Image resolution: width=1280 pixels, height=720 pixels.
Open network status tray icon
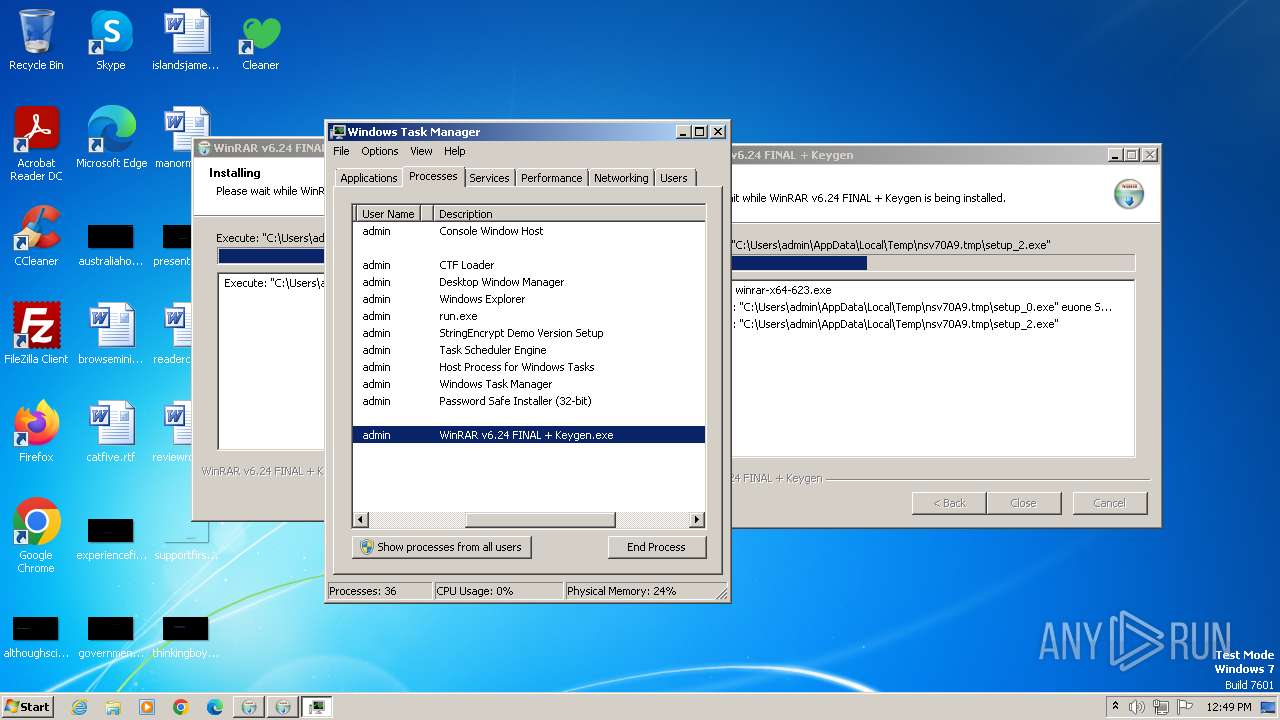(1160, 707)
